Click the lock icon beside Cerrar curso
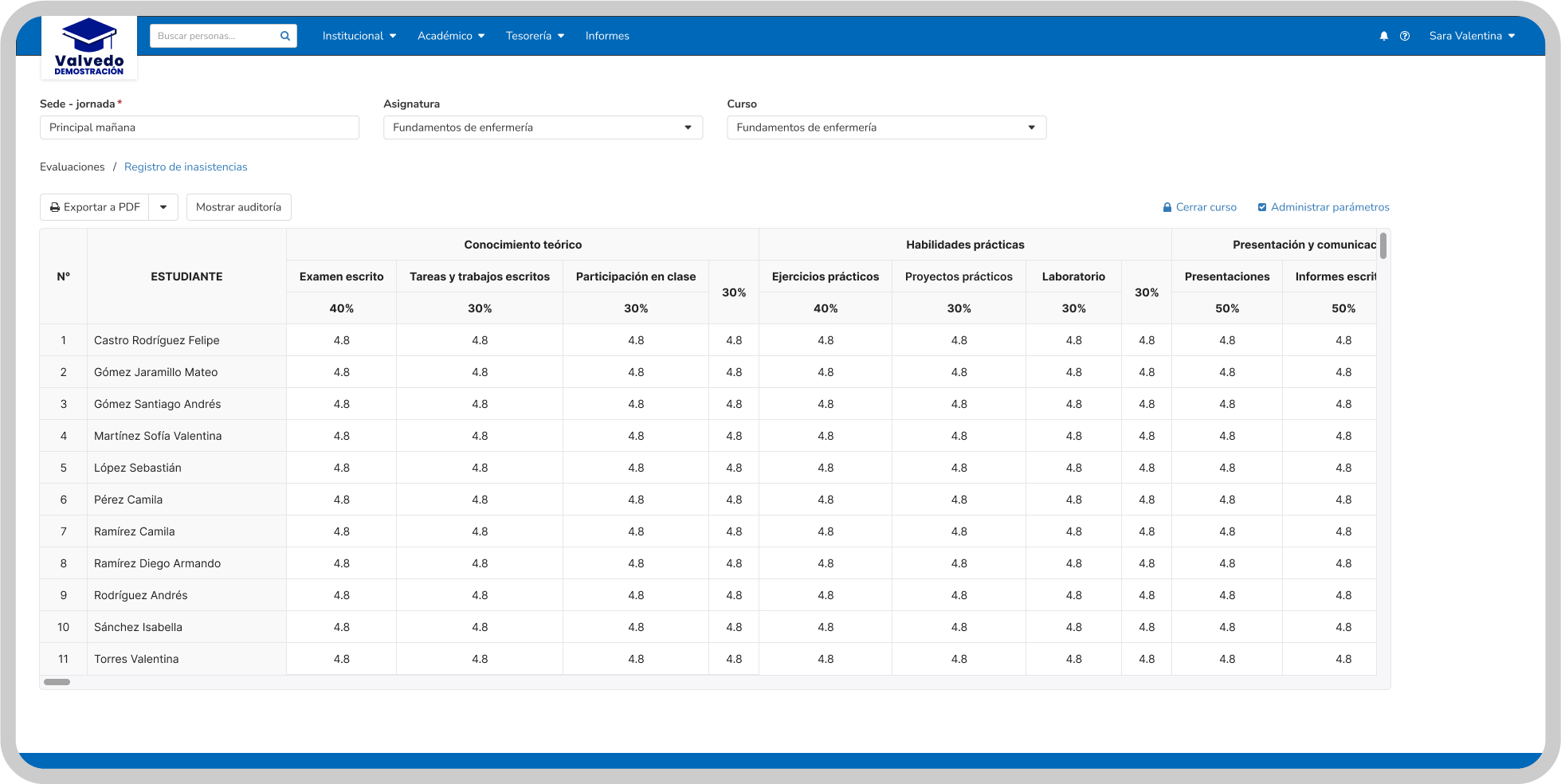The width and height of the screenshot is (1561, 784). pyautogui.click(x=1167, y=206)
